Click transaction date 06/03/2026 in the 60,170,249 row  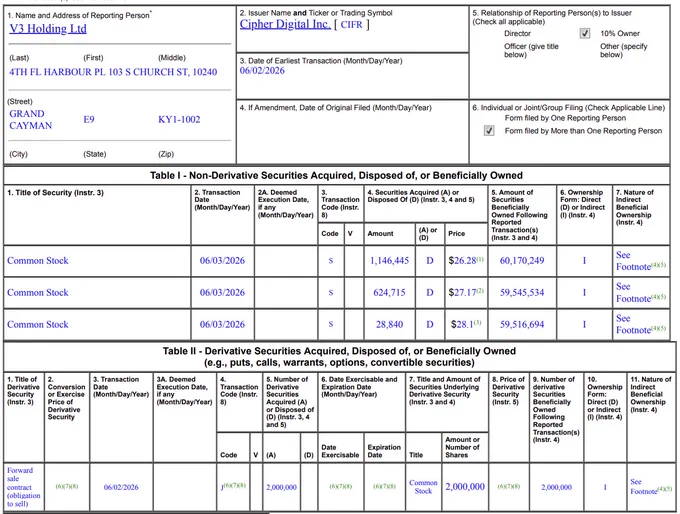click(222, 261)
